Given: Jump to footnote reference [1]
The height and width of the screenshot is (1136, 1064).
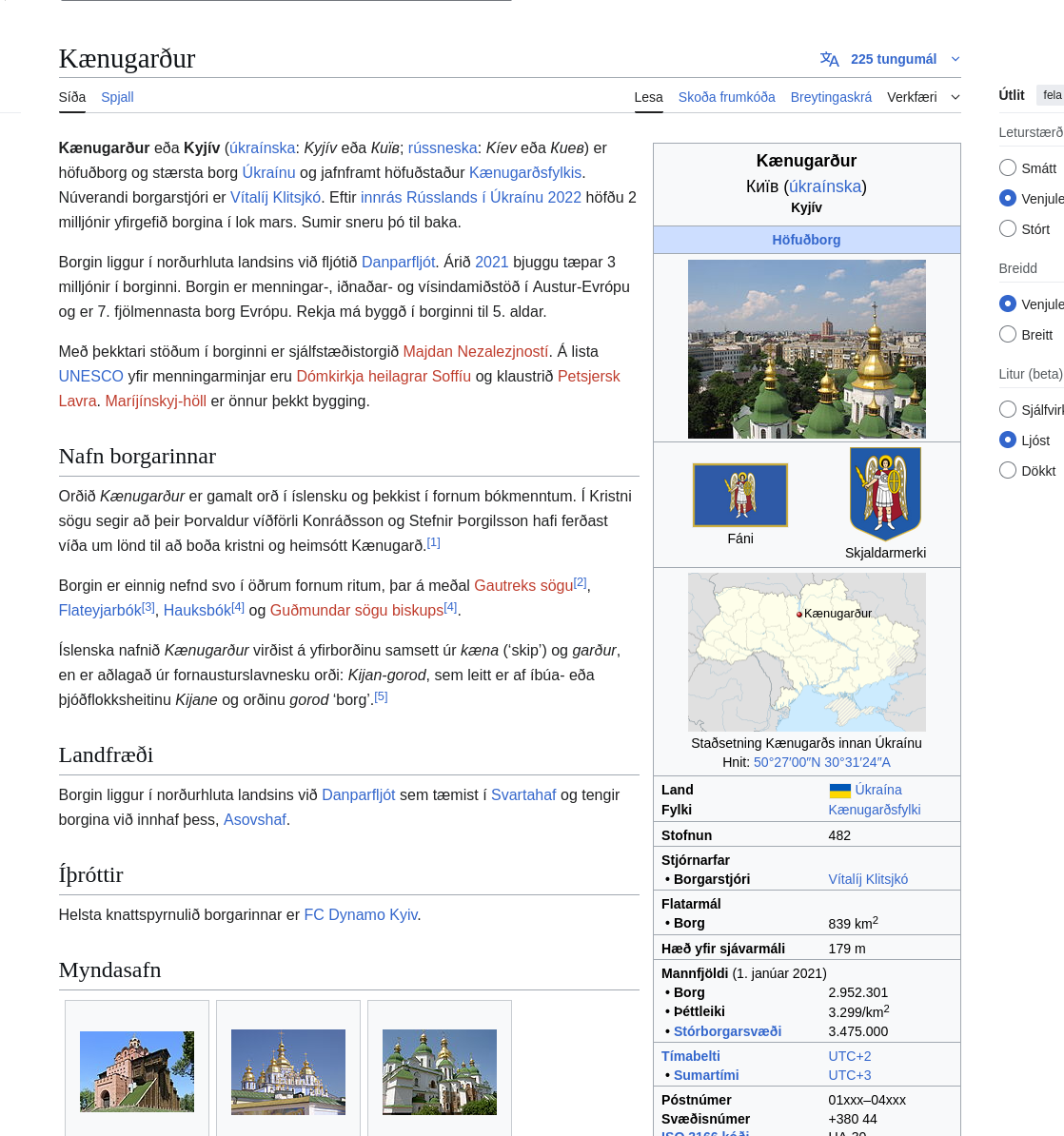Looking at the screenshot, I should [x=433, y=542].
